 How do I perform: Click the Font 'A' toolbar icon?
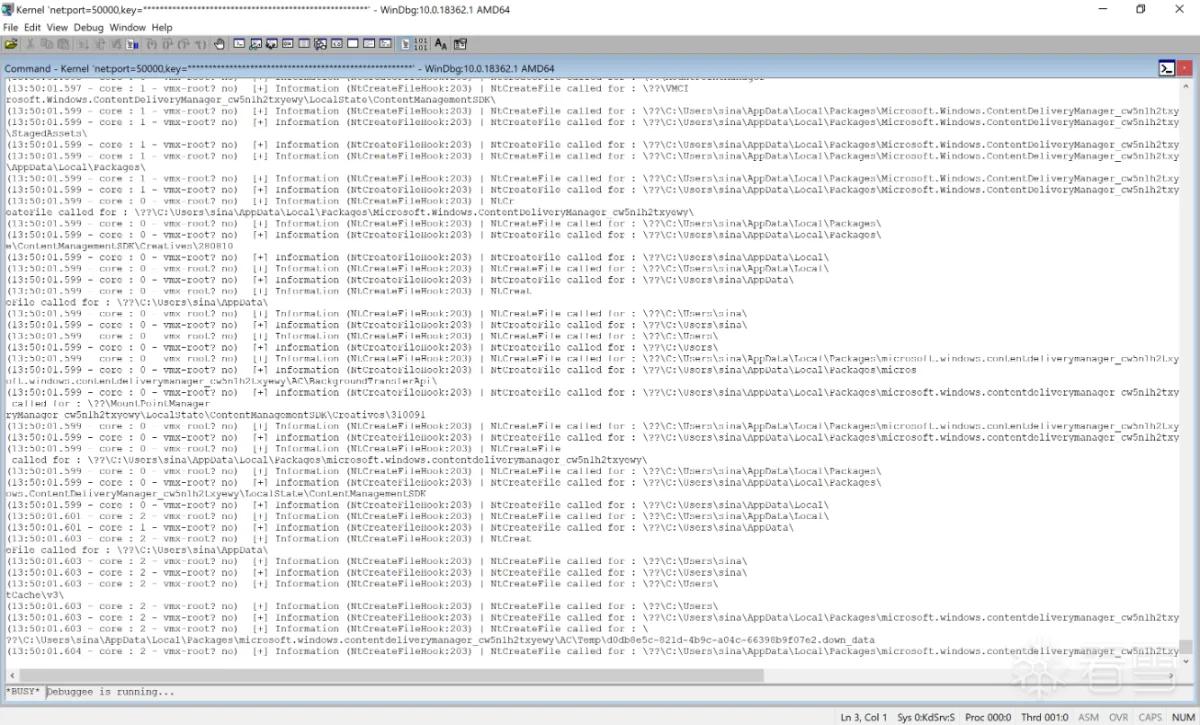440,44
